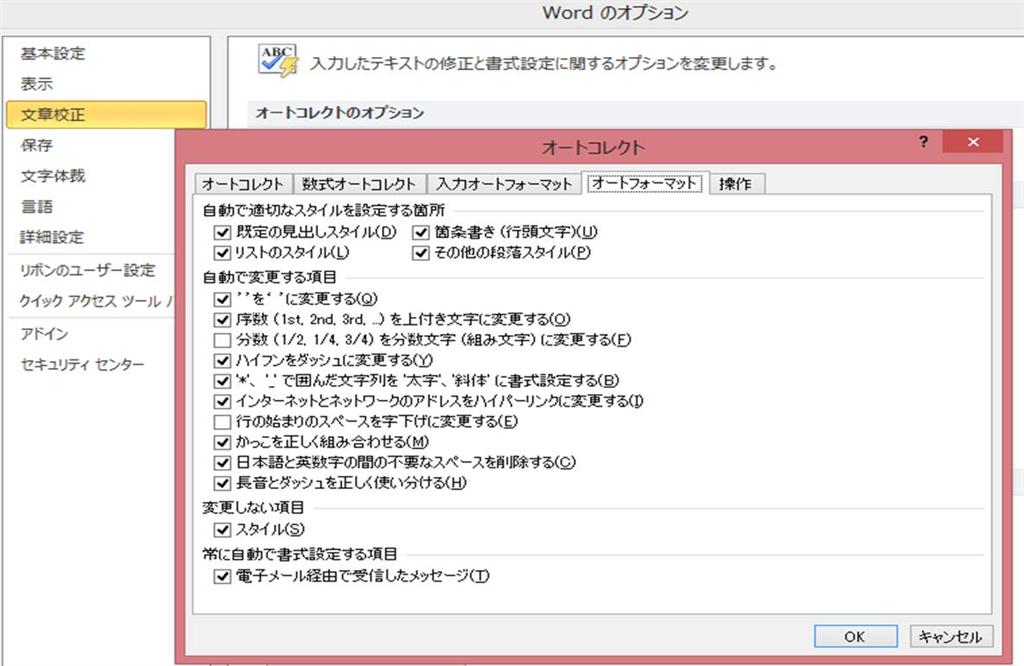Image resolution: width=1024 pixels, height=666 pixels.
Task: Open the 入力オートフォーマット tab
Action: (504, 183)
